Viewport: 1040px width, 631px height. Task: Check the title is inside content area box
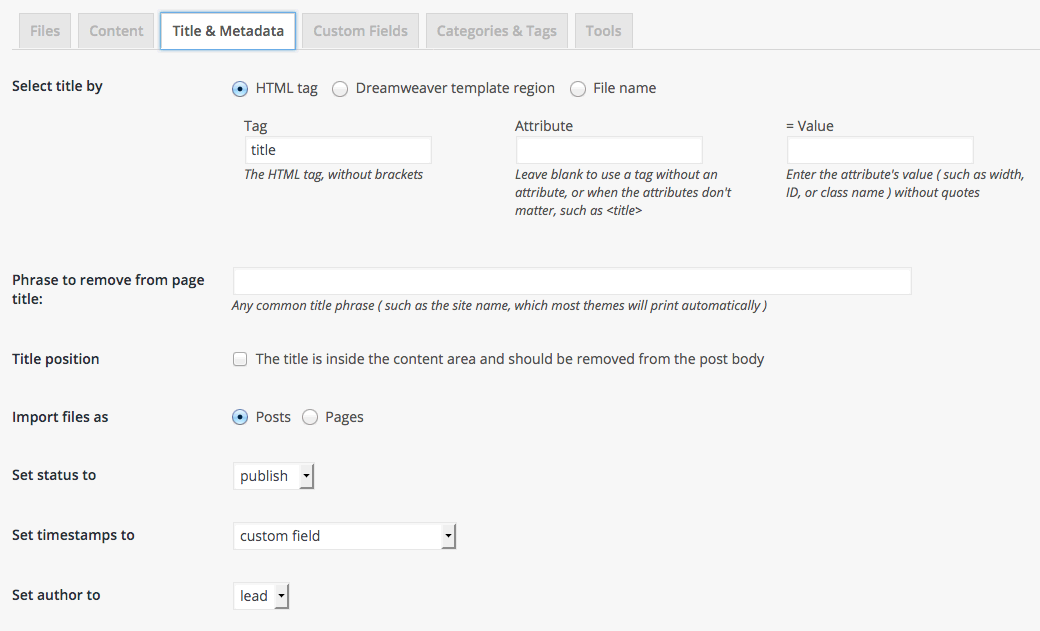(240, 359)
